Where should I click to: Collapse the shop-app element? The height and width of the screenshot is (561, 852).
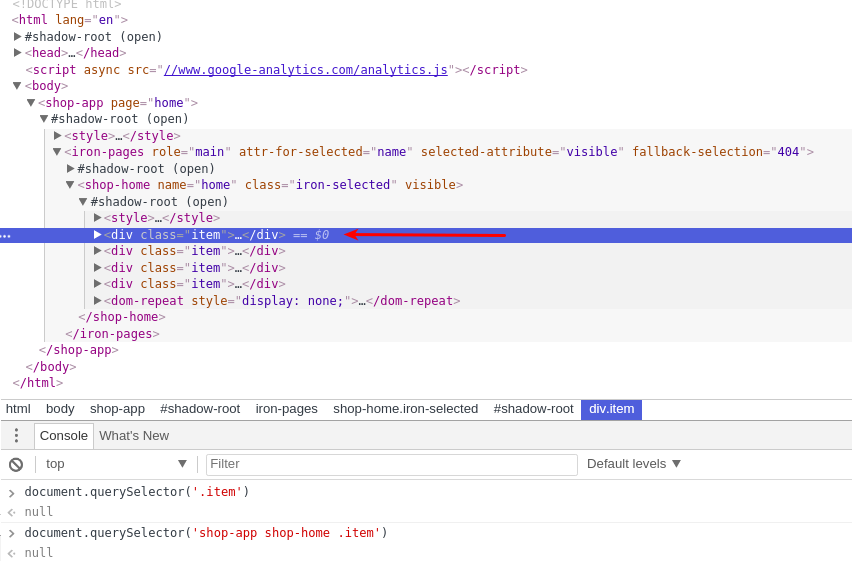31,103
